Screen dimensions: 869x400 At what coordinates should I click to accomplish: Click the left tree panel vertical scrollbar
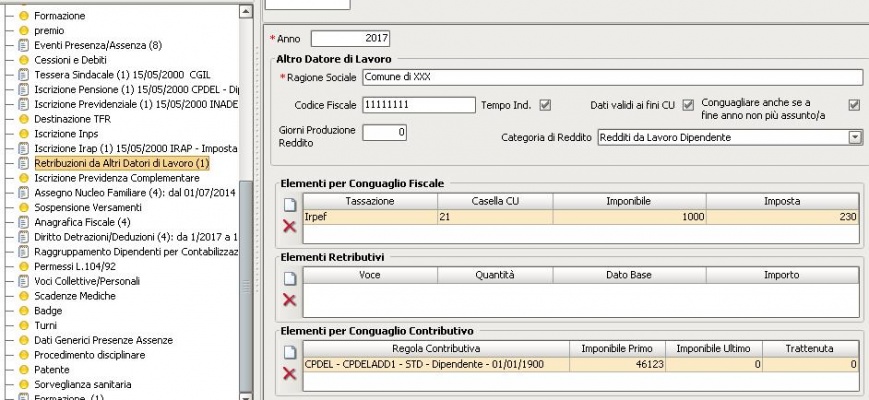246,250
